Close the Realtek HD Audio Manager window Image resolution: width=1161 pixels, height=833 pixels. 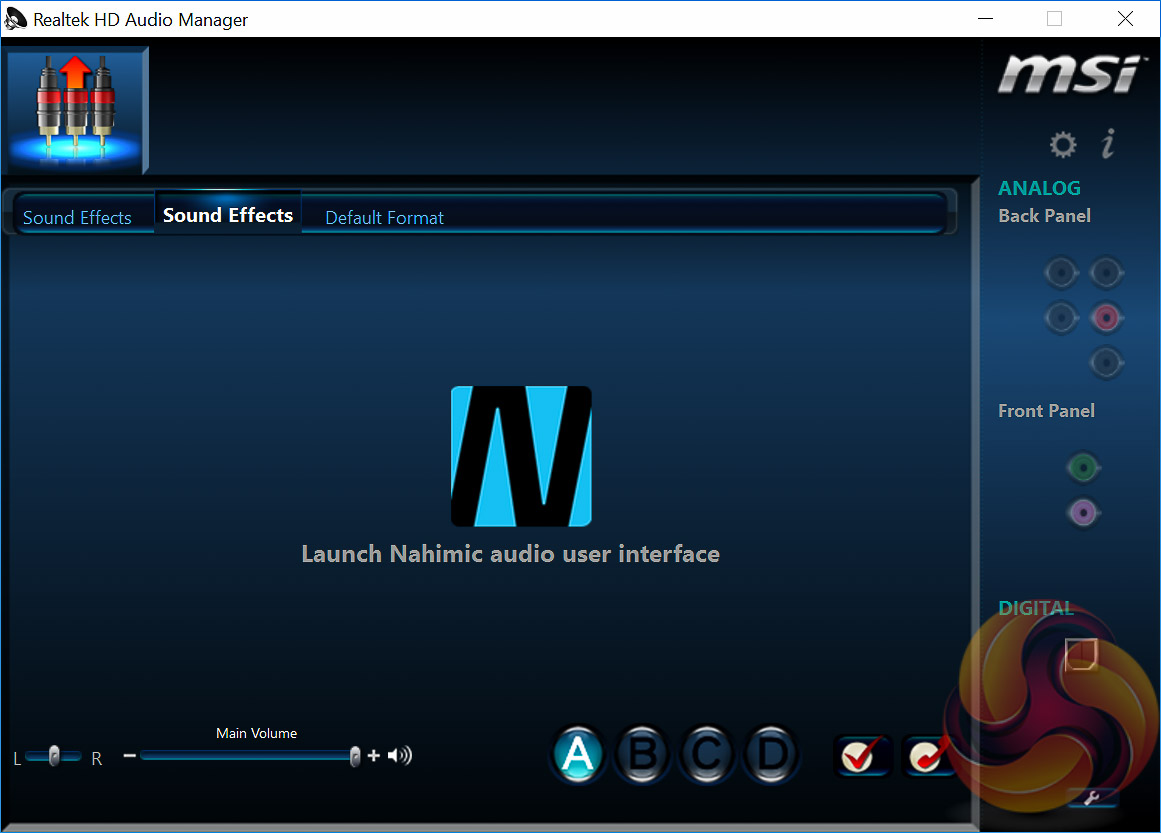[x=1125, y=19]
